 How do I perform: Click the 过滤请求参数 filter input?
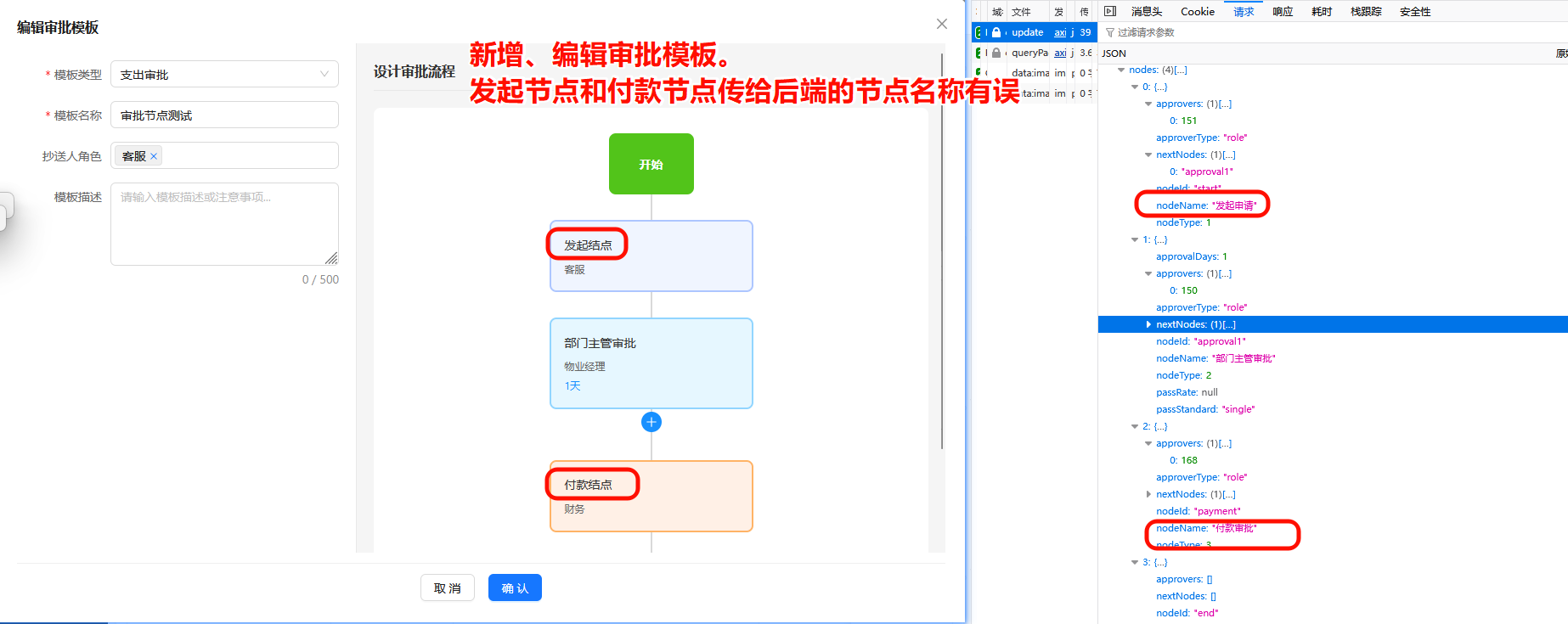(1334, 32)
